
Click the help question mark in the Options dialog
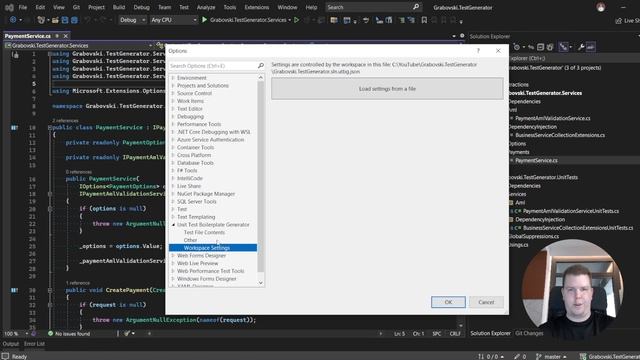point(478,51)
